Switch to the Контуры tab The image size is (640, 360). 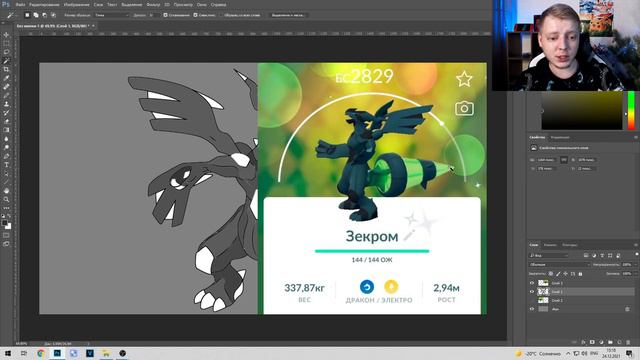point(570,245)
